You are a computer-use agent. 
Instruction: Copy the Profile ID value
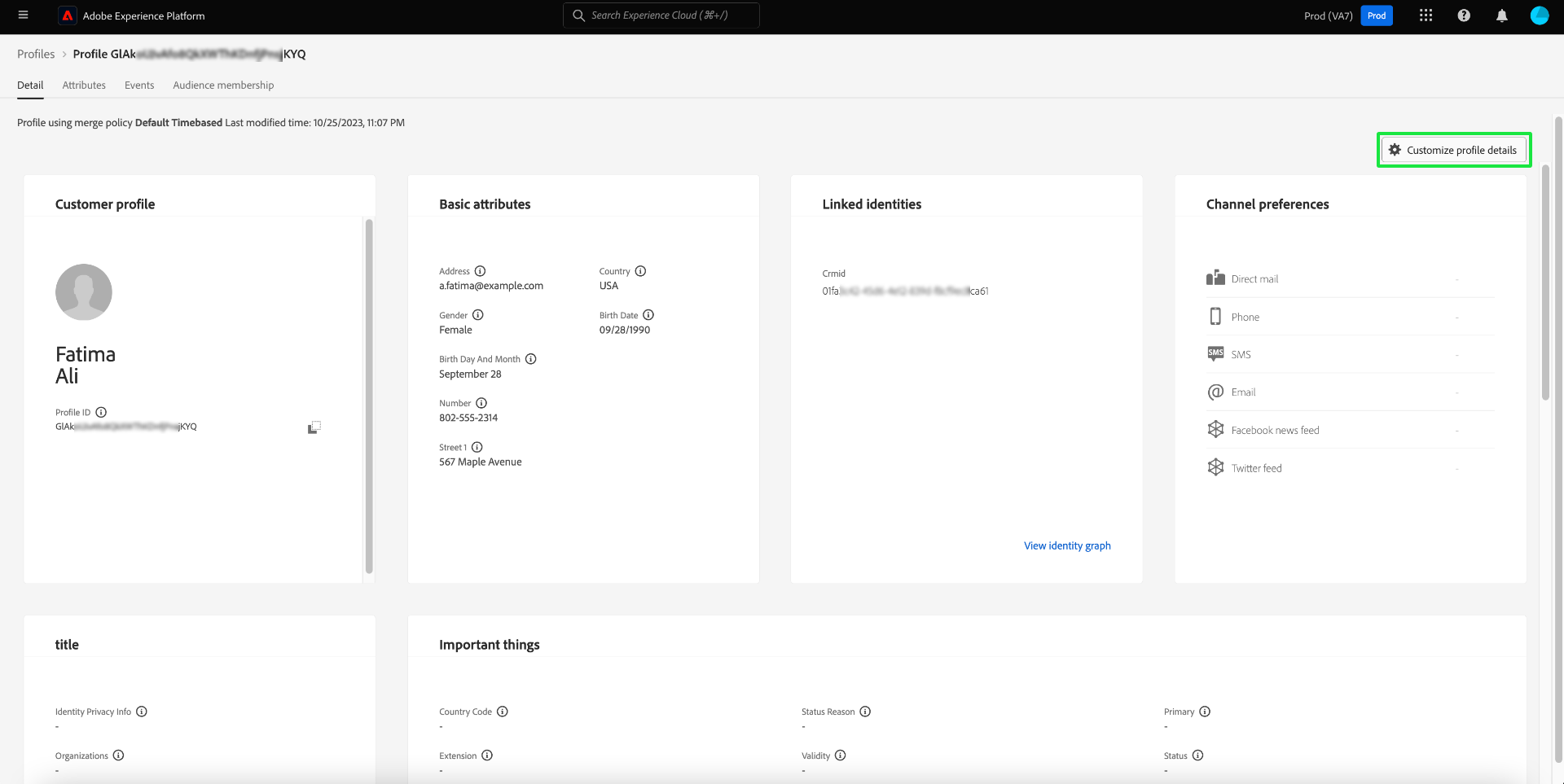(x=314, y=427)
